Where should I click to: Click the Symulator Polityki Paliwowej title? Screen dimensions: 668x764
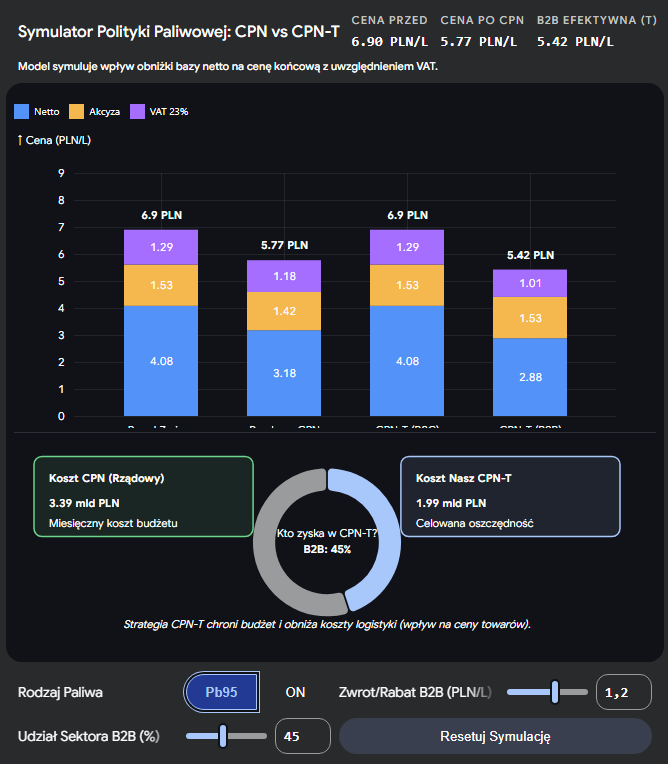[179, 32]
